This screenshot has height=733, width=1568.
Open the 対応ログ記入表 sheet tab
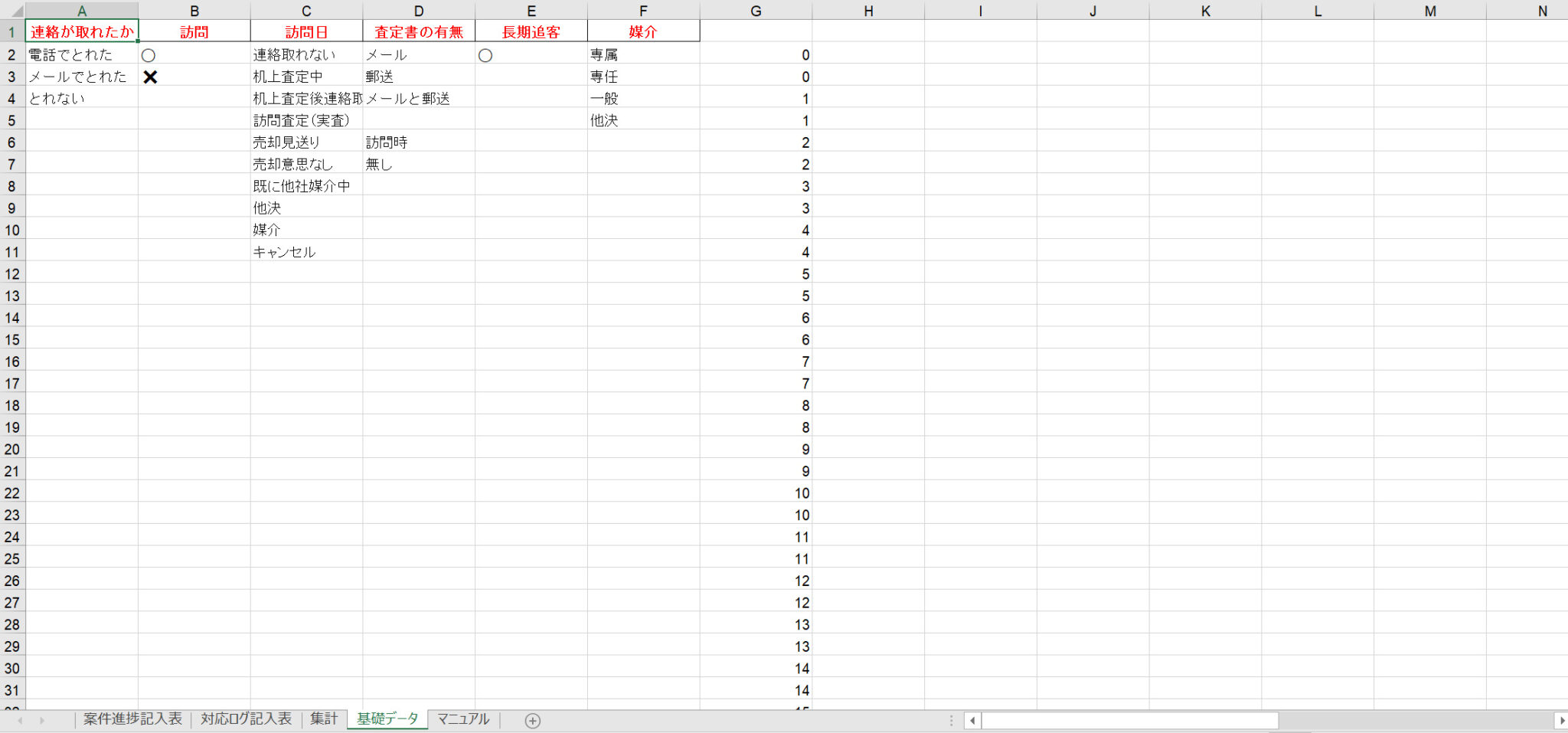pos(246,718)
